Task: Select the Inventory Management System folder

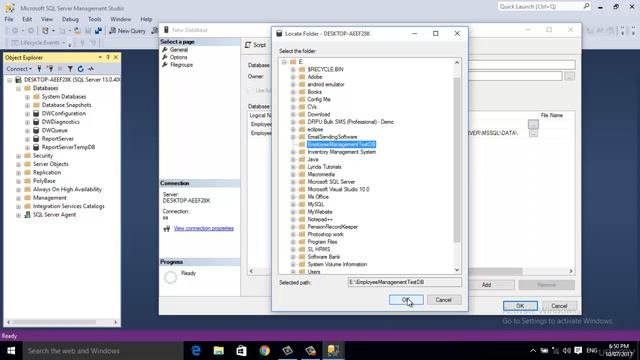Action: (x=342, y=152)
